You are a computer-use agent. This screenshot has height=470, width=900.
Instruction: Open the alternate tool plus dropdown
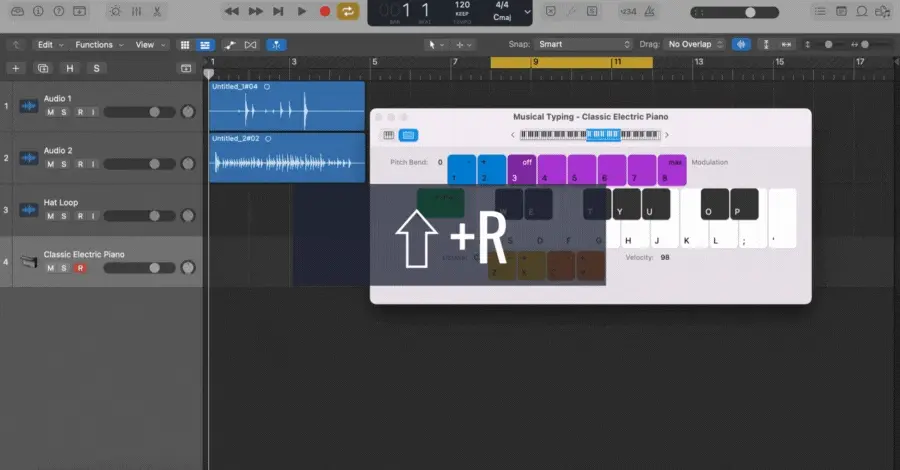tap(463, 44)
